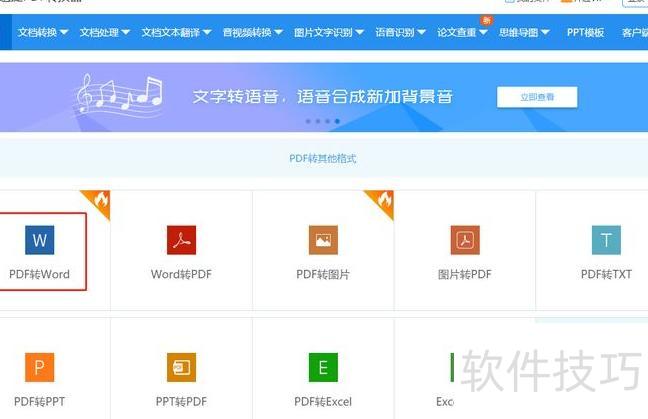This screenshot has width=648, height=419.
Task: Show the second banner slide dot
Action: (318, 121)
